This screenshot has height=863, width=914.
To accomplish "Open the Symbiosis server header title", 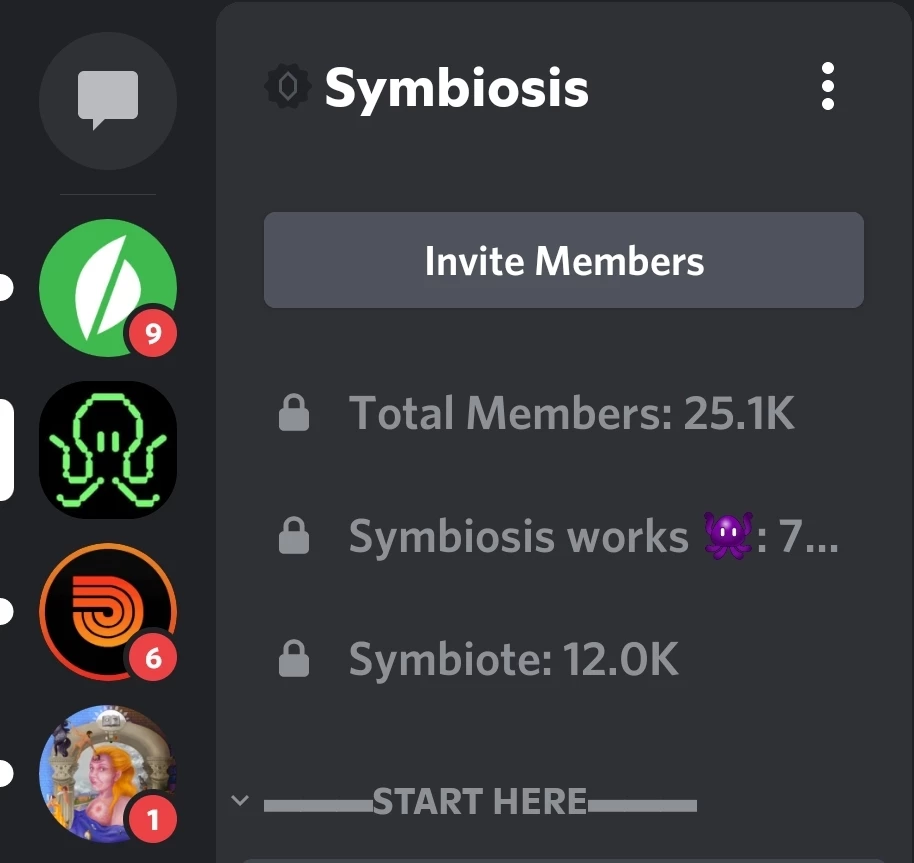I will [456, 87].
